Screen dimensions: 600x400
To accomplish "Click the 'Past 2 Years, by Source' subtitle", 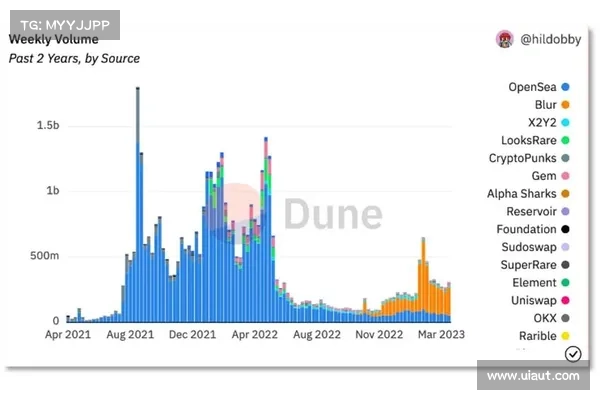I will (74, 59).
